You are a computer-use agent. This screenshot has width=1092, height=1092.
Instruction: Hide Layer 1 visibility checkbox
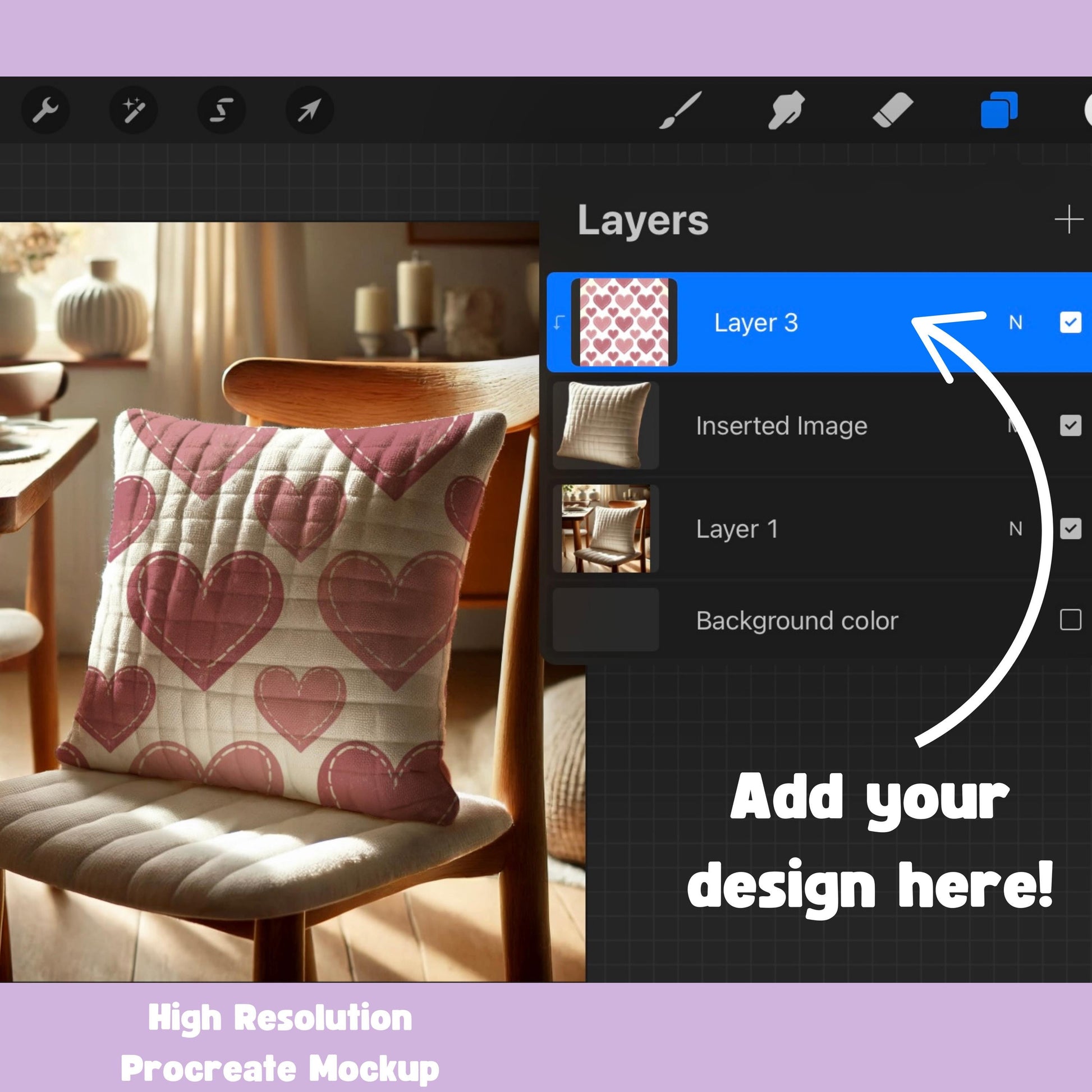pyautogui.click(x=1070, y=529)
